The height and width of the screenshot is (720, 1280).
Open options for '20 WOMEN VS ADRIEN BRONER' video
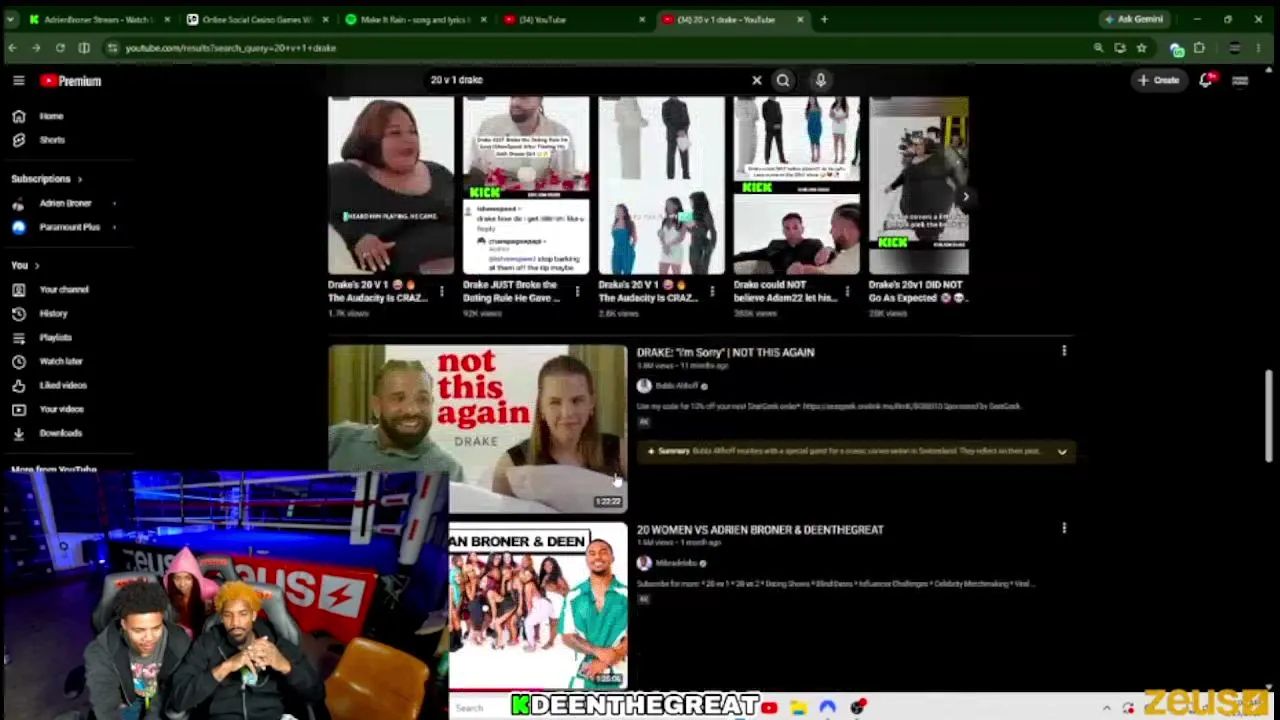point(1064,528)
